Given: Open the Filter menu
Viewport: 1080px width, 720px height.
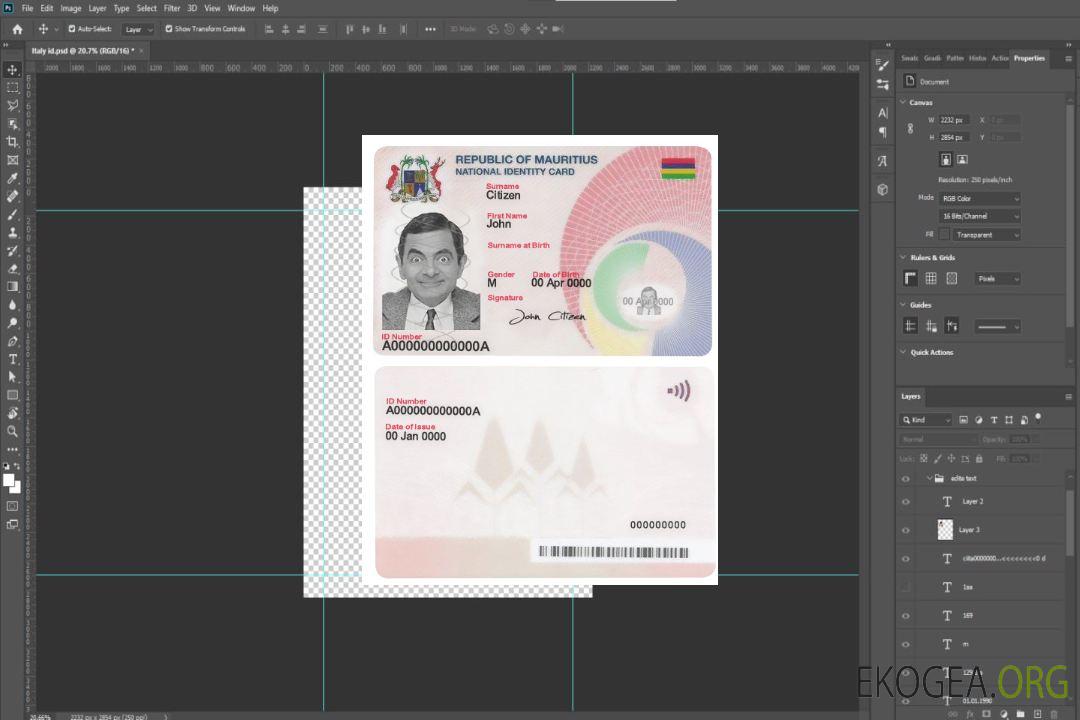Looking at the screenshot, I should coord(172,8).
